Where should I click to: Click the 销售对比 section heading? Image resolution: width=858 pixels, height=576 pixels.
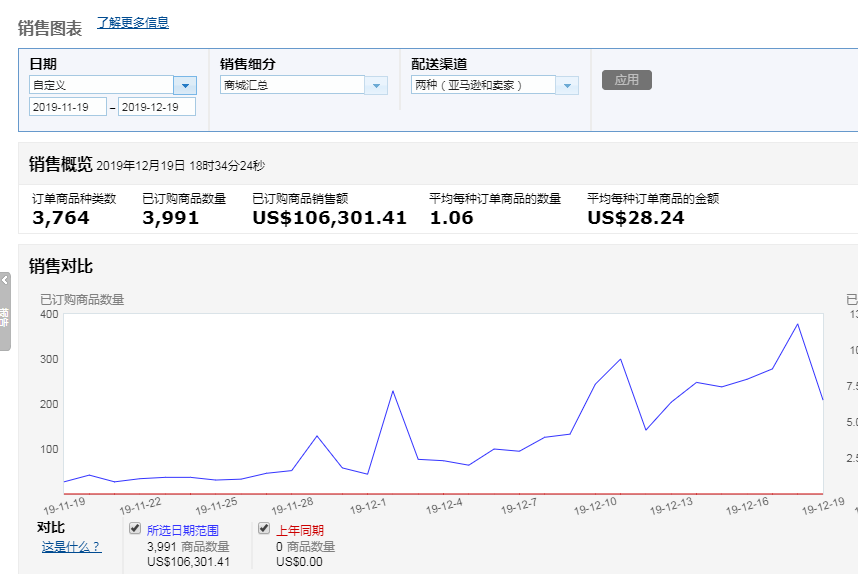pyautogui.click(x=61, y=266)
